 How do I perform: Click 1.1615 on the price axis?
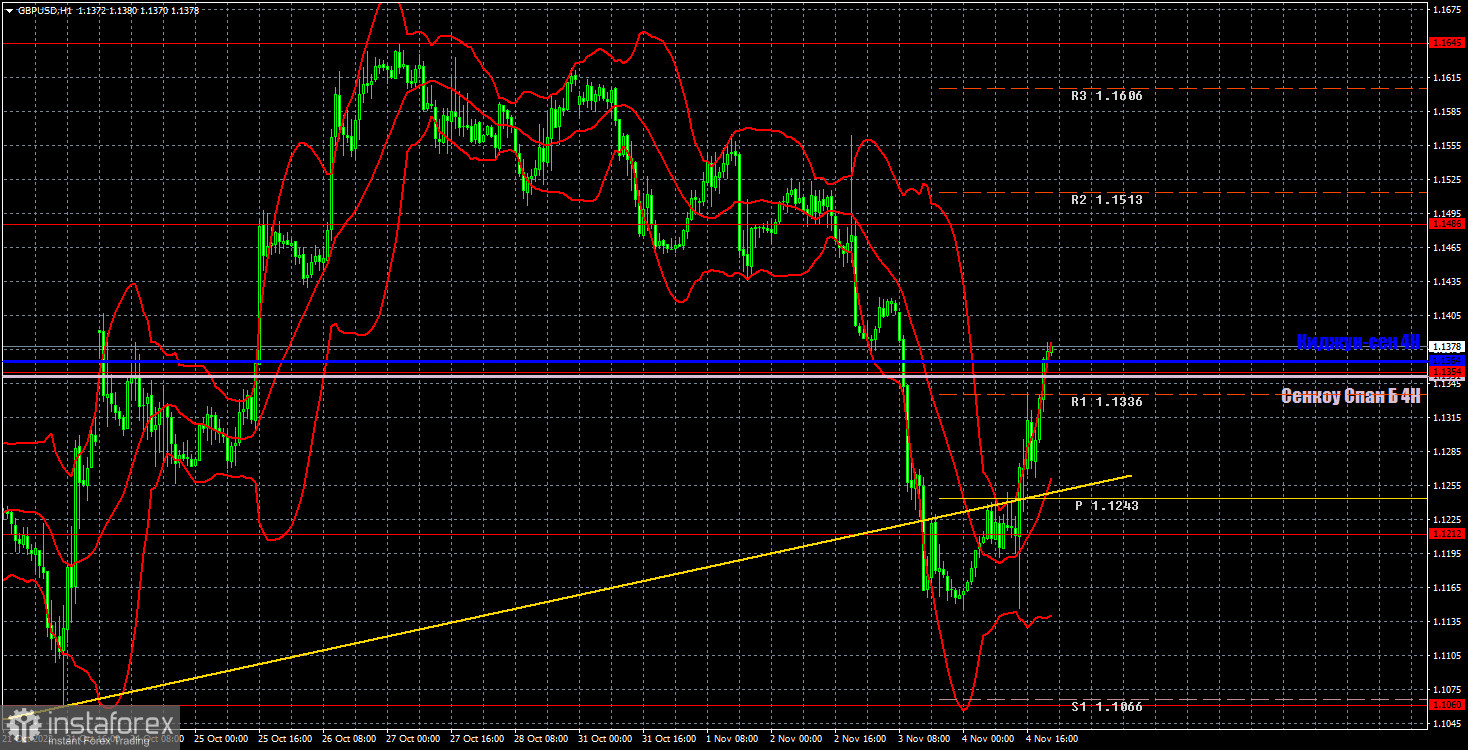pyautogui.click(x=1447, y=78)
